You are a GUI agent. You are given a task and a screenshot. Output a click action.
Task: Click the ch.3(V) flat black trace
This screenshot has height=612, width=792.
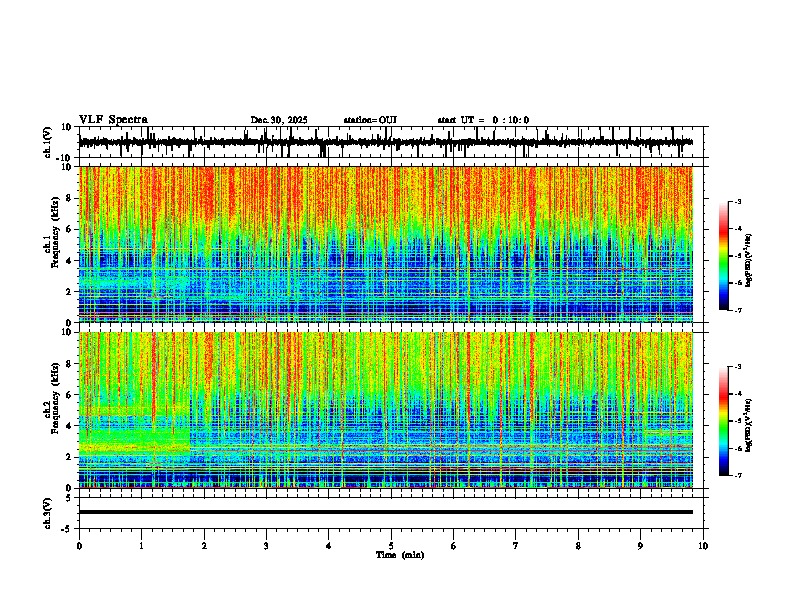(x=386, y=512)
